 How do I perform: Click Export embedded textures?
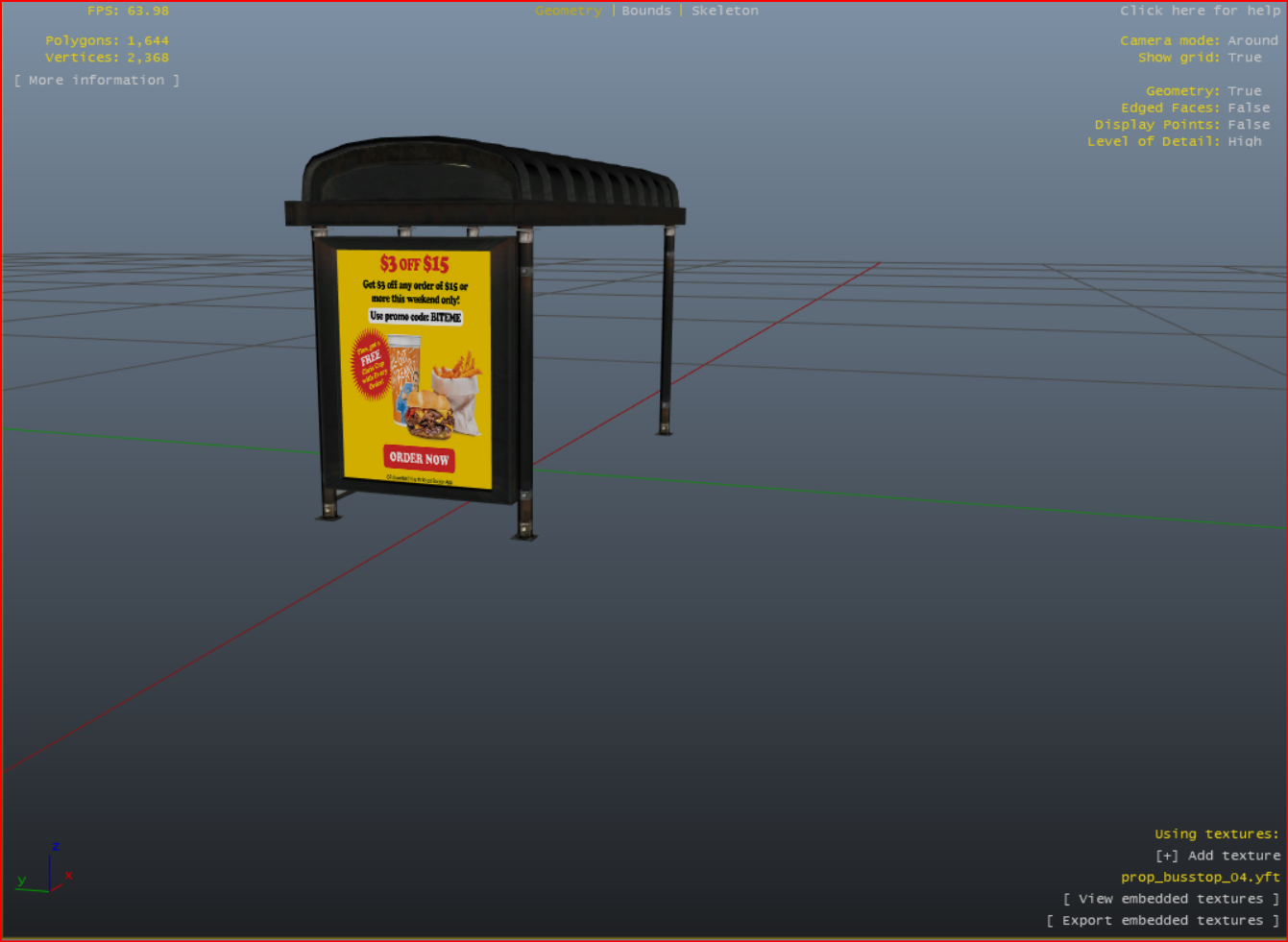click(1162, 920)
